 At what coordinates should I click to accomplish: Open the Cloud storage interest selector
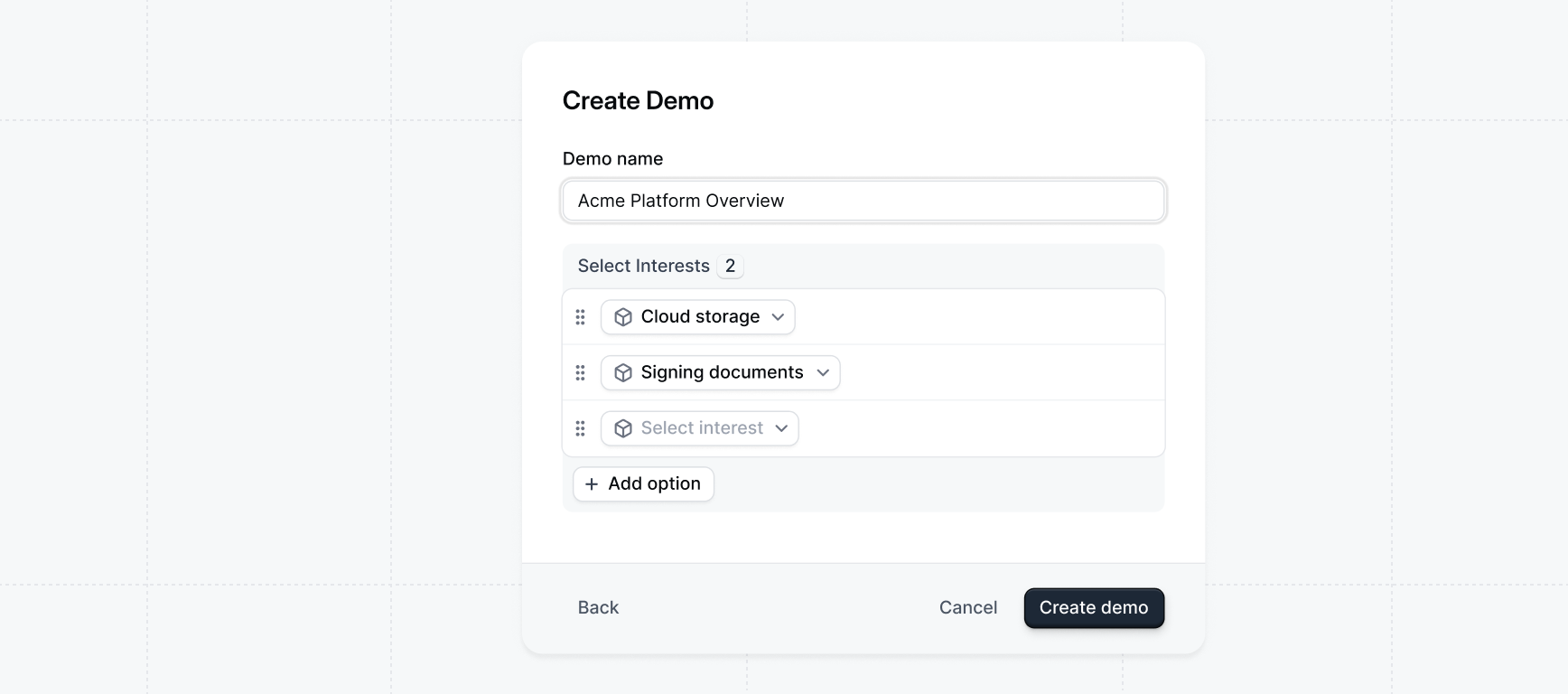pyautogui.click(x=698, y=317)
